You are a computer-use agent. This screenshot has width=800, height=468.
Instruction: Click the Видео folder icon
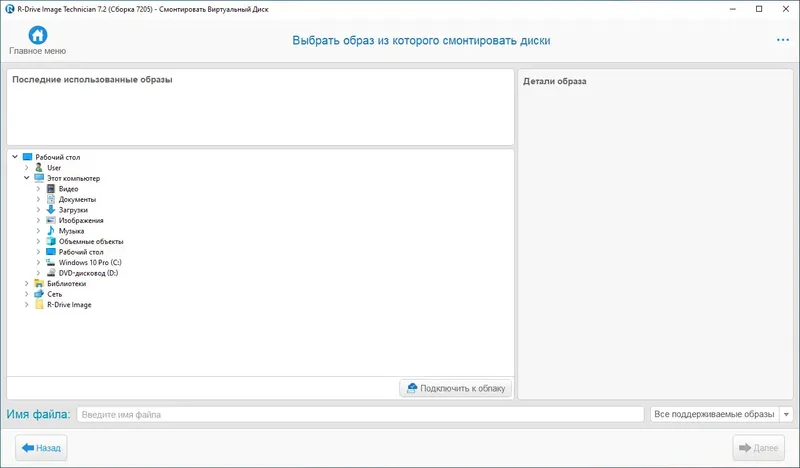point(51,189)
